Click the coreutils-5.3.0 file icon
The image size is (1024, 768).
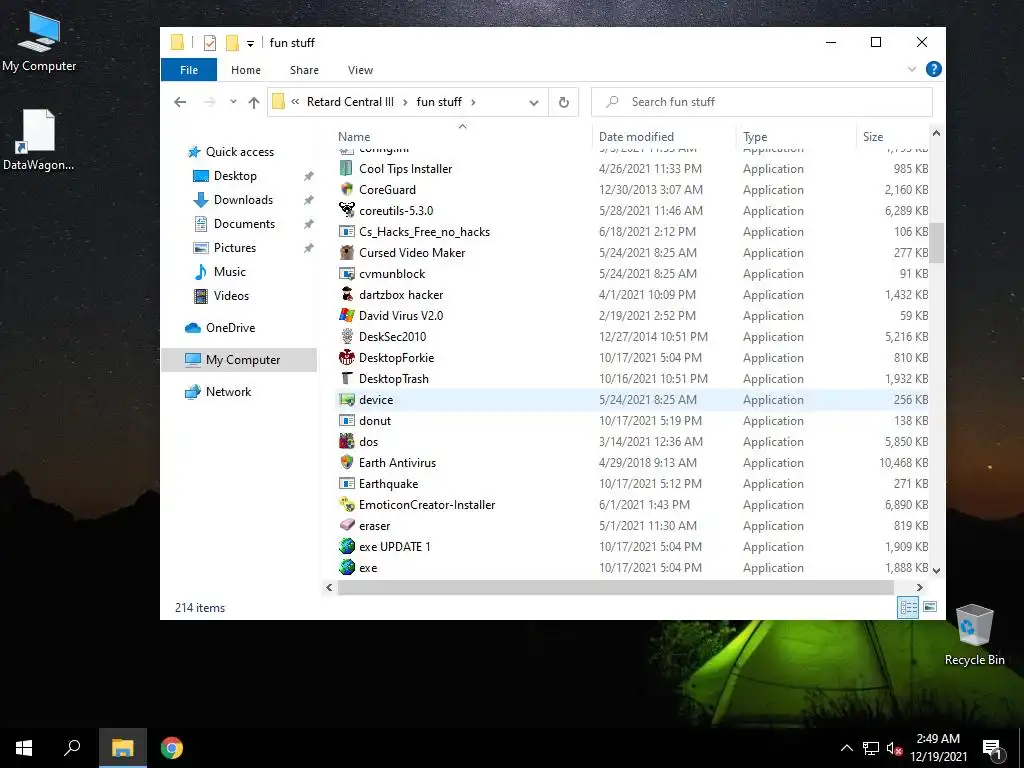[x=346, y=210]
